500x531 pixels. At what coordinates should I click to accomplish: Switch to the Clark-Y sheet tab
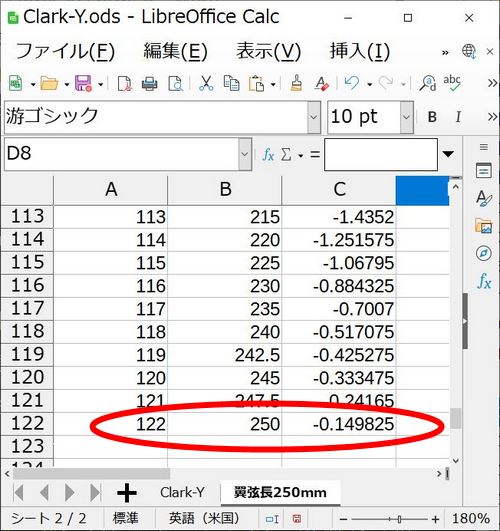pos(182,493)
